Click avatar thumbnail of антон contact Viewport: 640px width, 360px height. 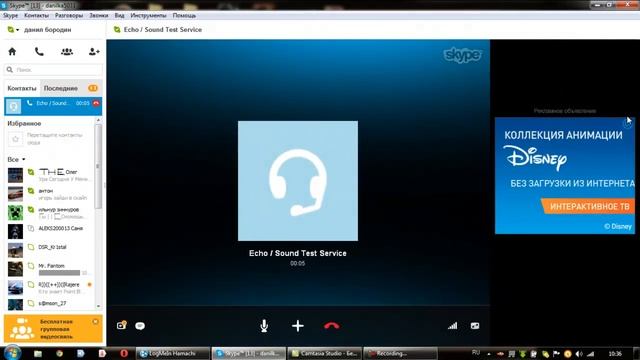[16, 194]
